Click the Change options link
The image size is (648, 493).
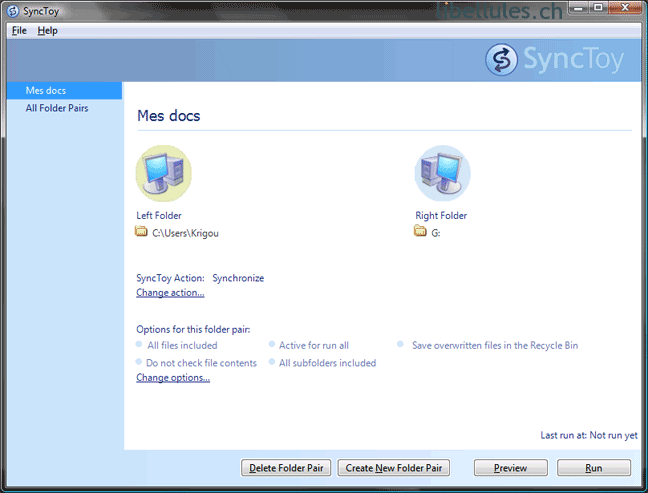click(x=173, y=378)
